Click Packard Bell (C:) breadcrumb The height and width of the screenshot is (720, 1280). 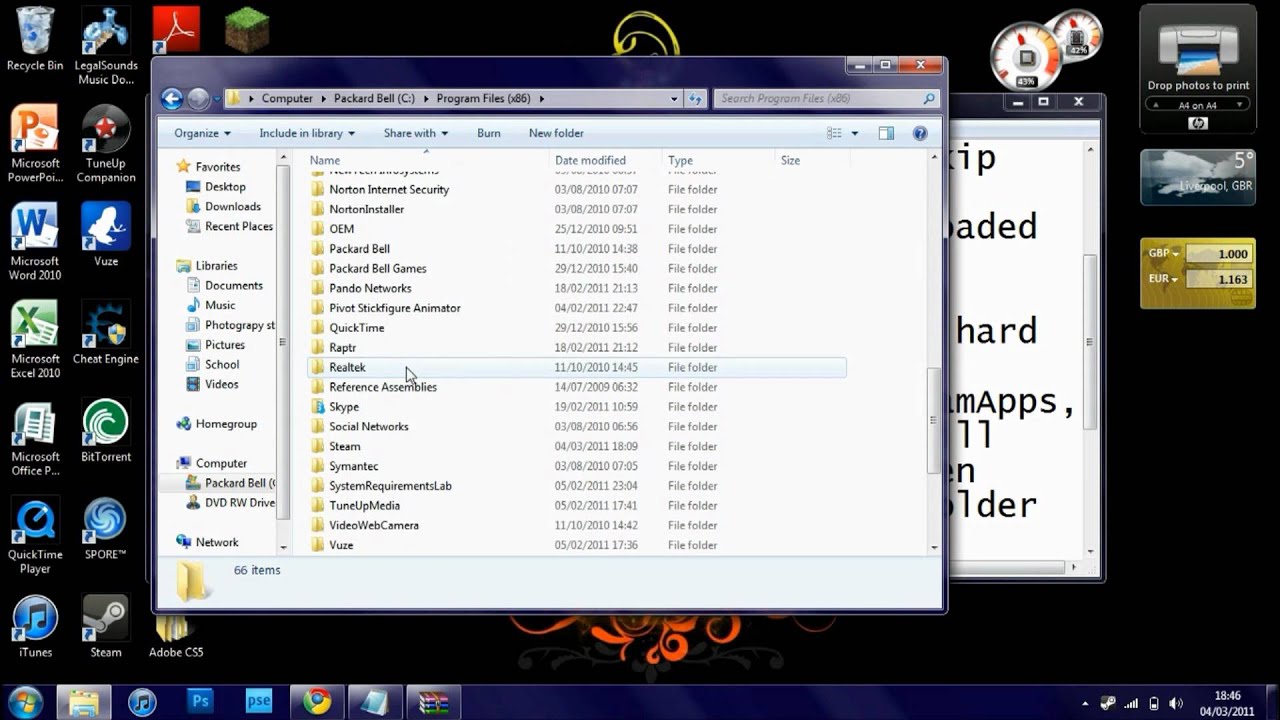[x=374, y=98]
